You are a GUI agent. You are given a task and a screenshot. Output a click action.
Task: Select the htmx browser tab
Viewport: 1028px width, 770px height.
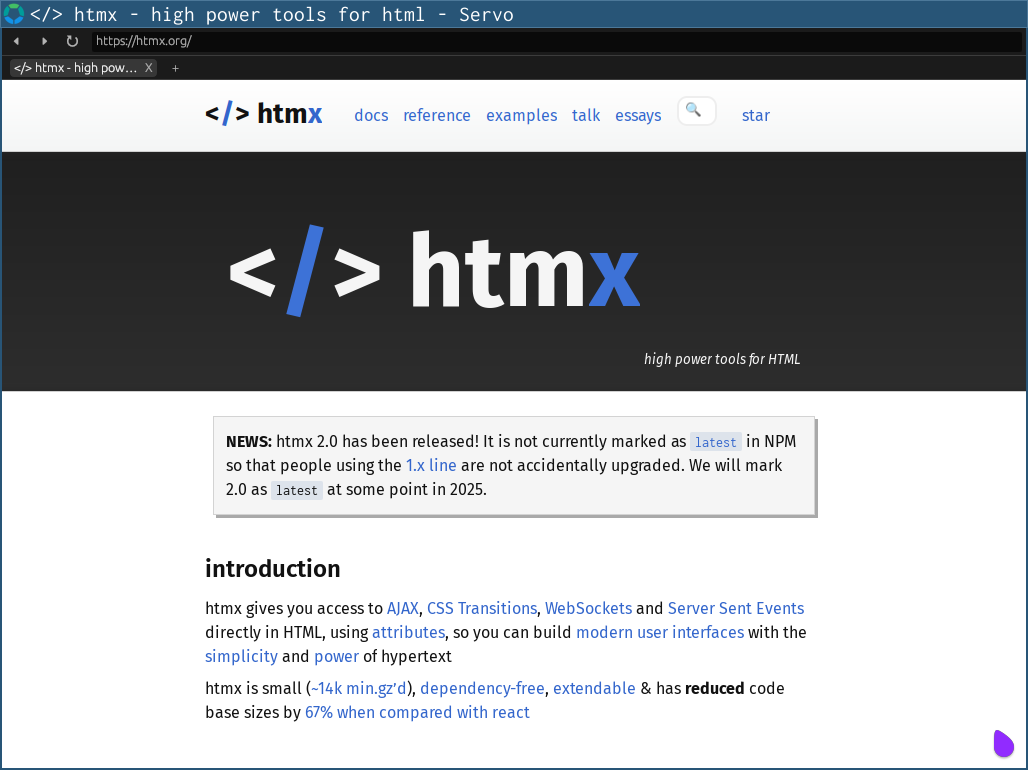pos(76,68)
